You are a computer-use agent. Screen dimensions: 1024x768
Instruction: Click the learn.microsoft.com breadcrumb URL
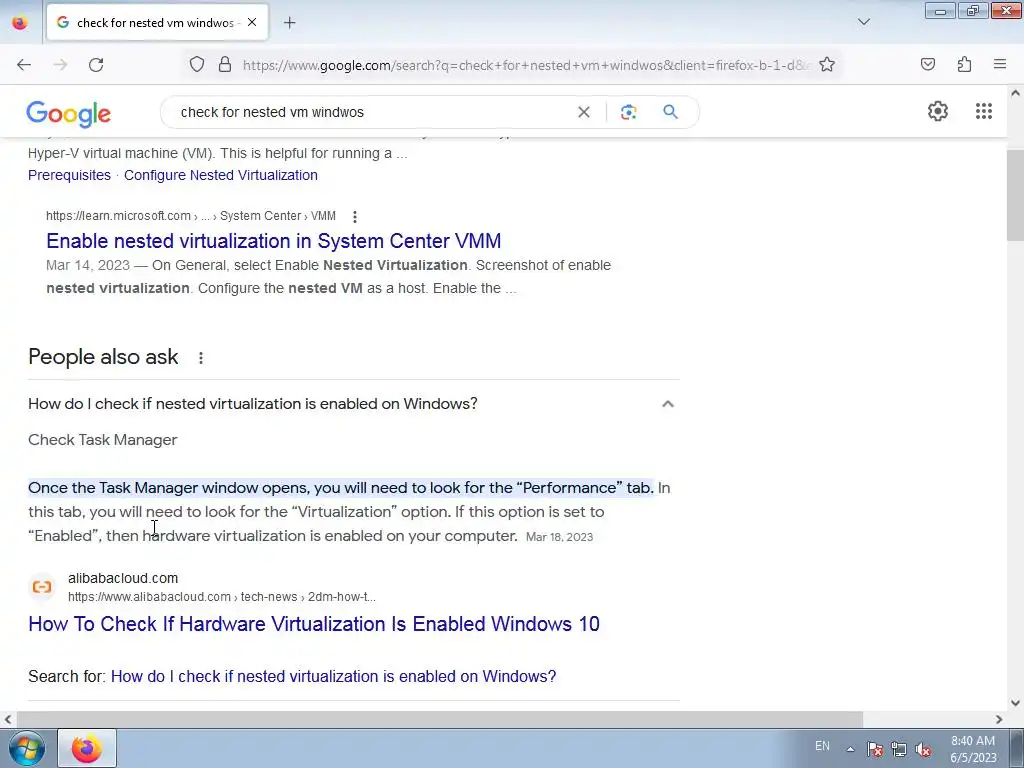191,216
